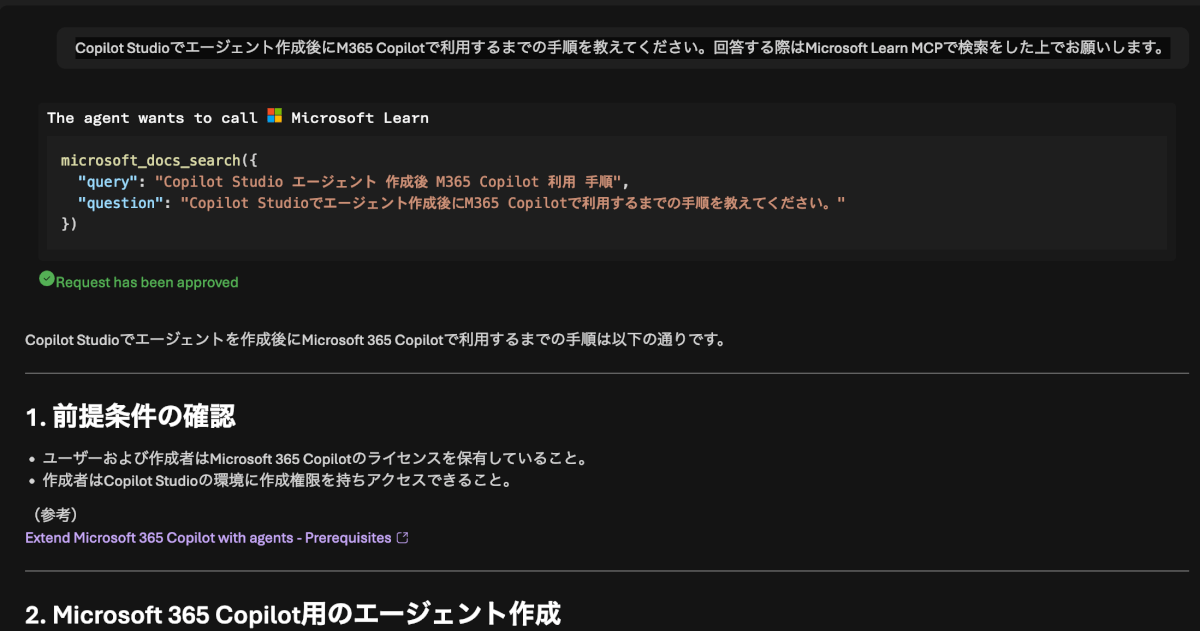Click the user prompt message about Copilot Studio

[621, 47]
